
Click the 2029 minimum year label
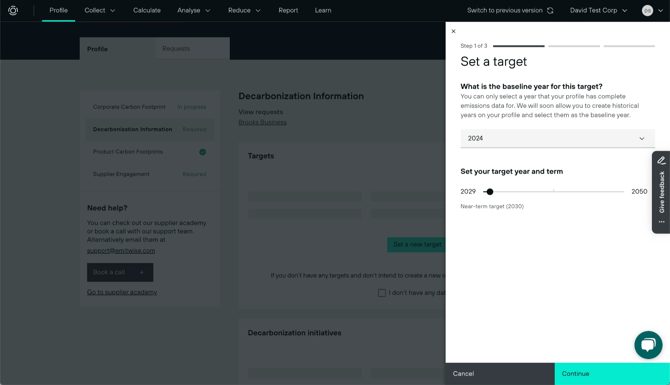pyautogui.click(x=468, y=191)
